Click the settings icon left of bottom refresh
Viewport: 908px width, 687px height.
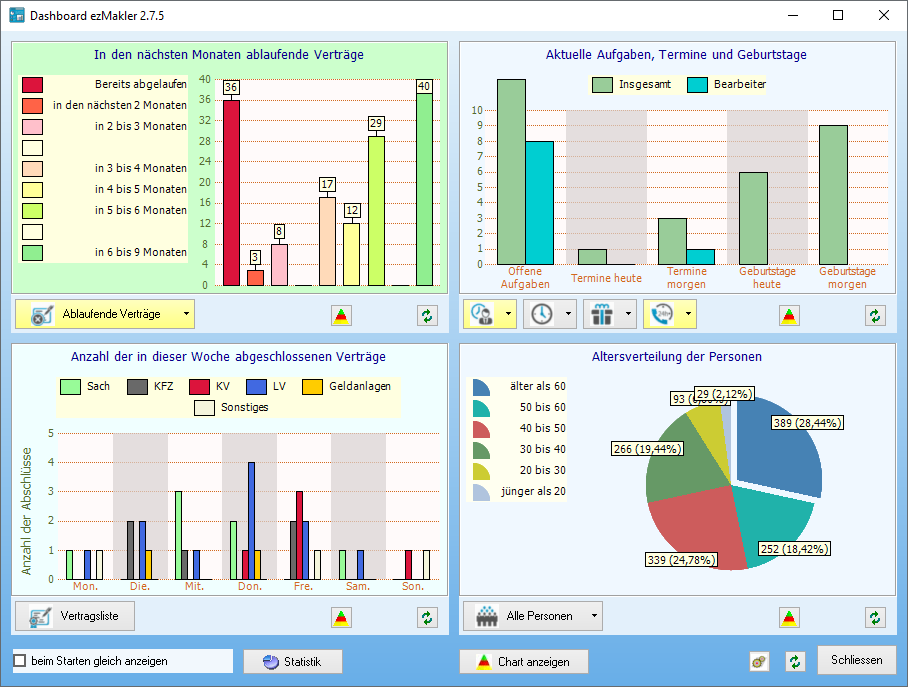tap(760, 661)
